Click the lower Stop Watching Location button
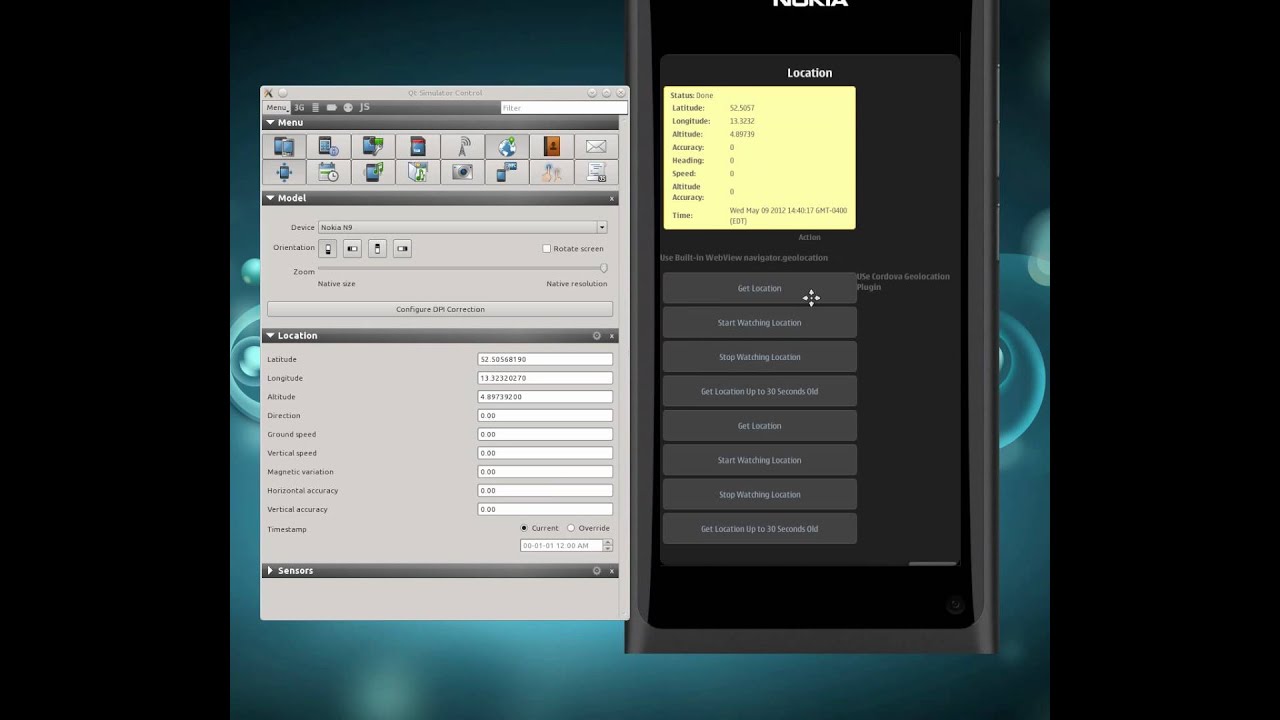The image size is (1280, 720). (759, 494)
